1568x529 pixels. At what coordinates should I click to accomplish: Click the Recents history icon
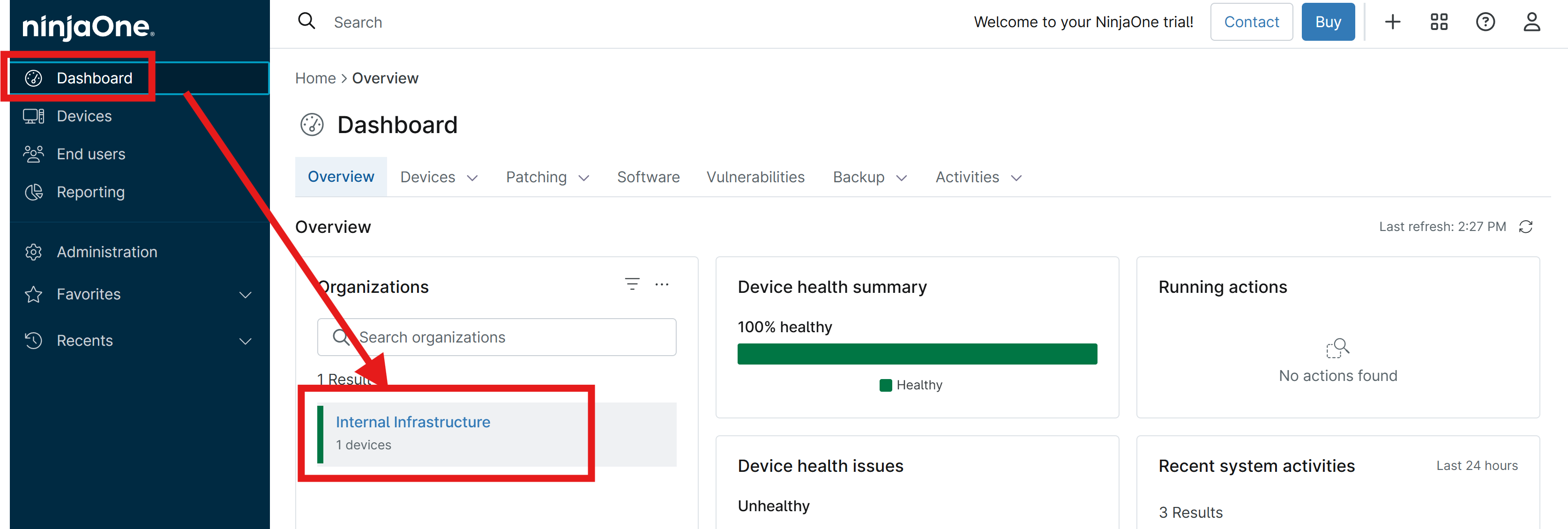(x=33, y=340)
